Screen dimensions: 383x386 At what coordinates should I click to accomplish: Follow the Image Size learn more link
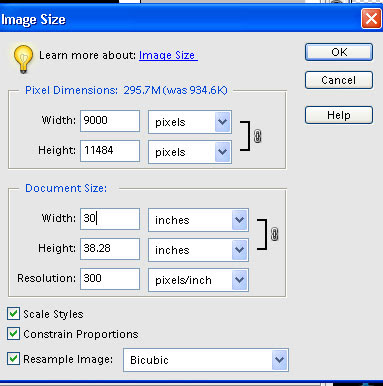pyautogui.click(x=168, y=55)
